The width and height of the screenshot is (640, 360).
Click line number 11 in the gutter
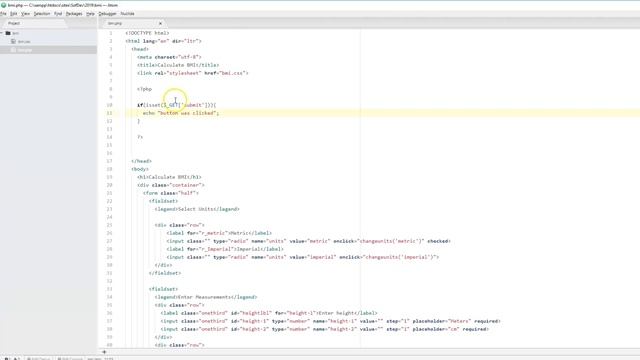pyautogui.click(x=109, y=113)
